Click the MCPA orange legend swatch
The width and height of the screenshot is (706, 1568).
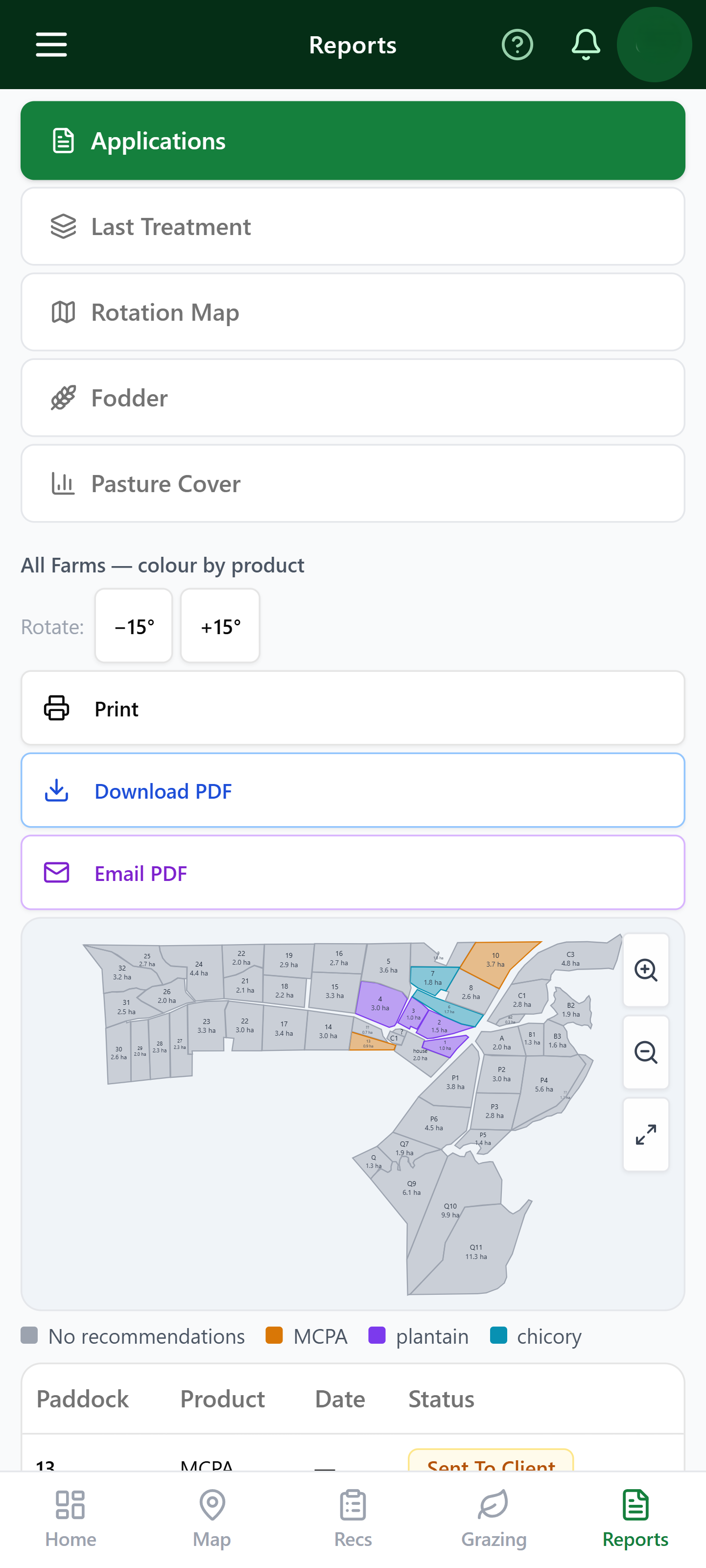(275, 1335)
